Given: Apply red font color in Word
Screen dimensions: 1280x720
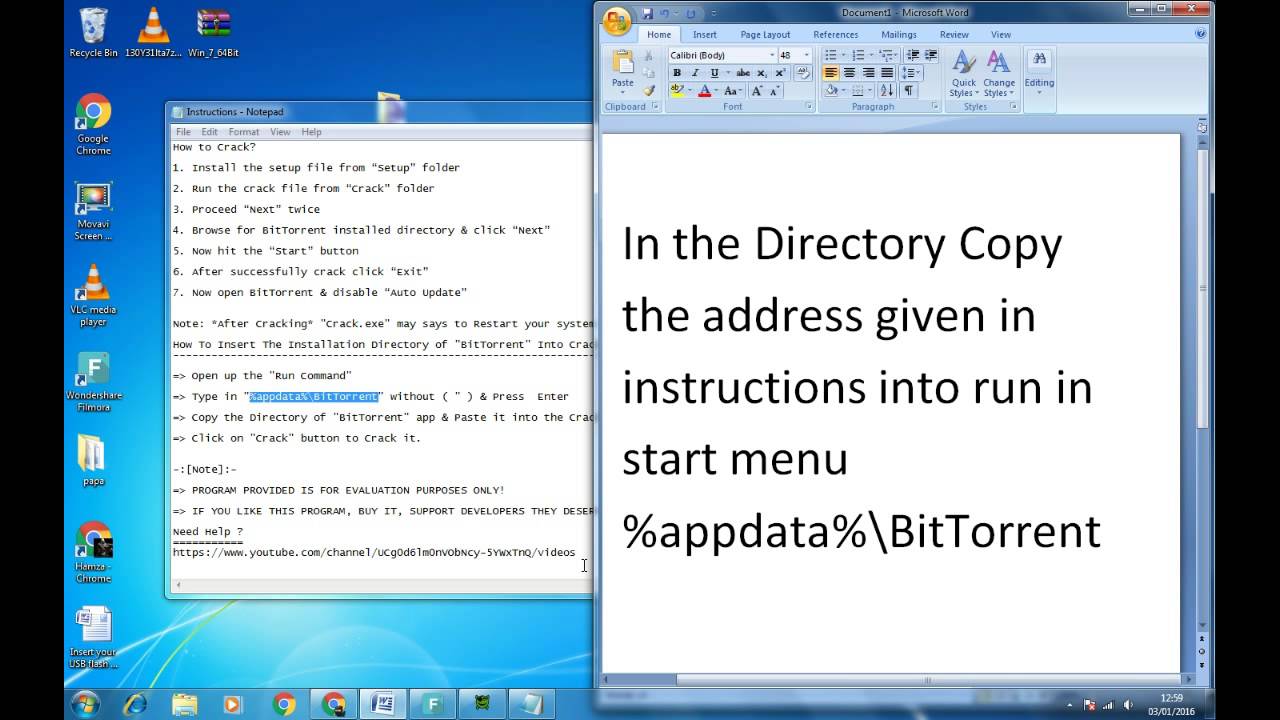Looking at the screenshot, I should pos(704,90).
